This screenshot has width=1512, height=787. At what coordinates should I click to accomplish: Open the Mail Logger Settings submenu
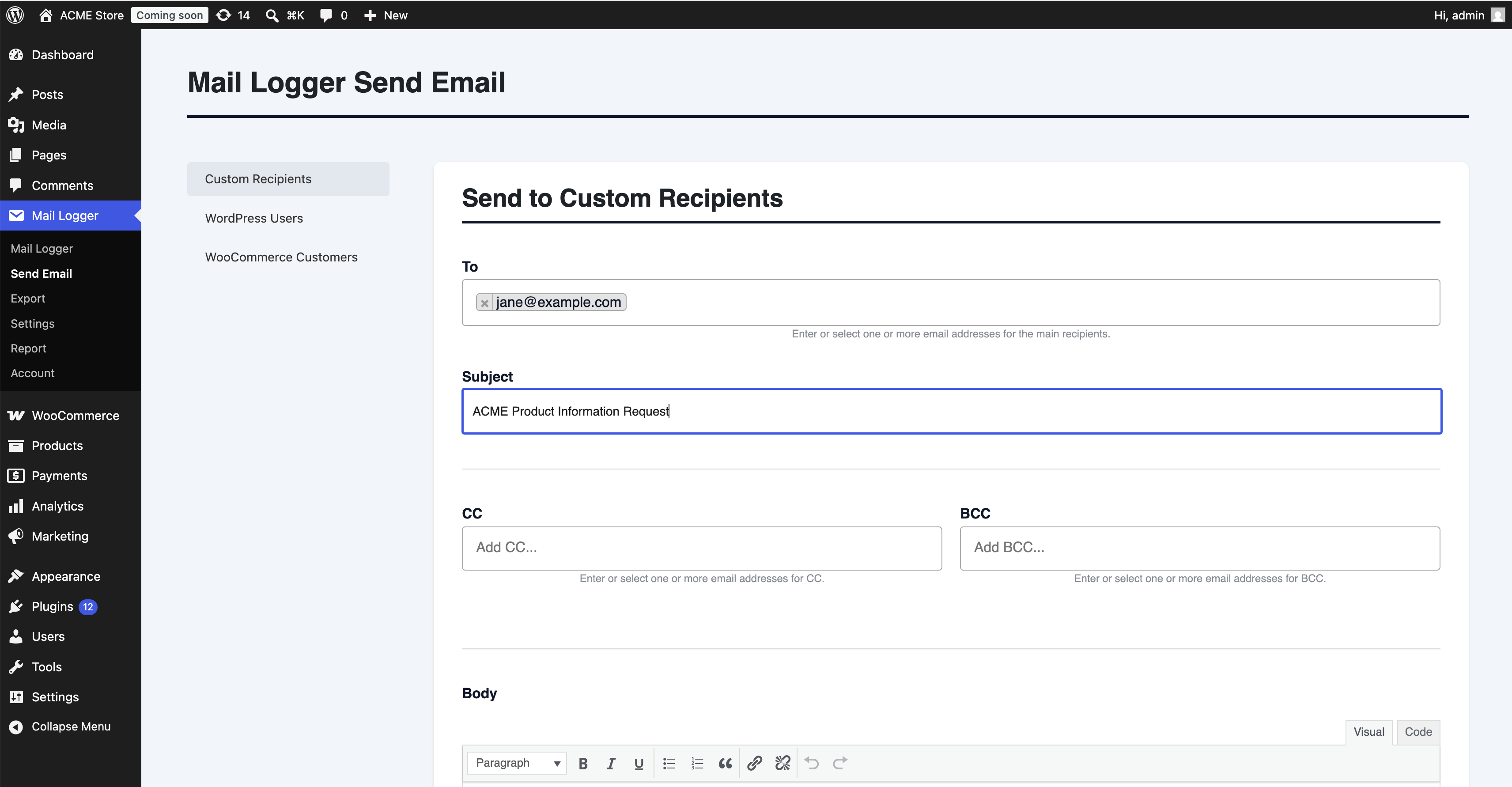coord(32,323)
